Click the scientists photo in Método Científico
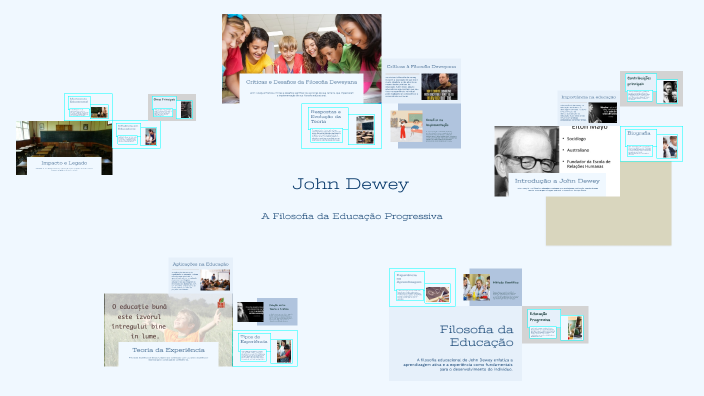This screenshot has width=704, height=396. [x=476, y=287]
